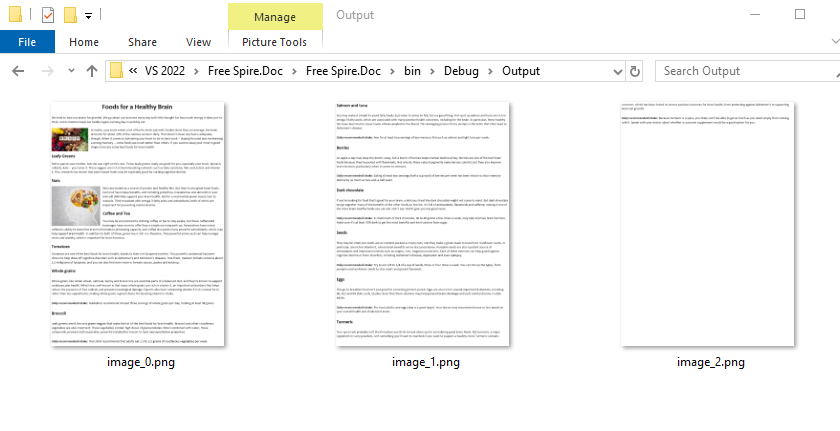Open the Picture Tools tab
Viewport: 840px width, 431px height.
pos(274,42)
